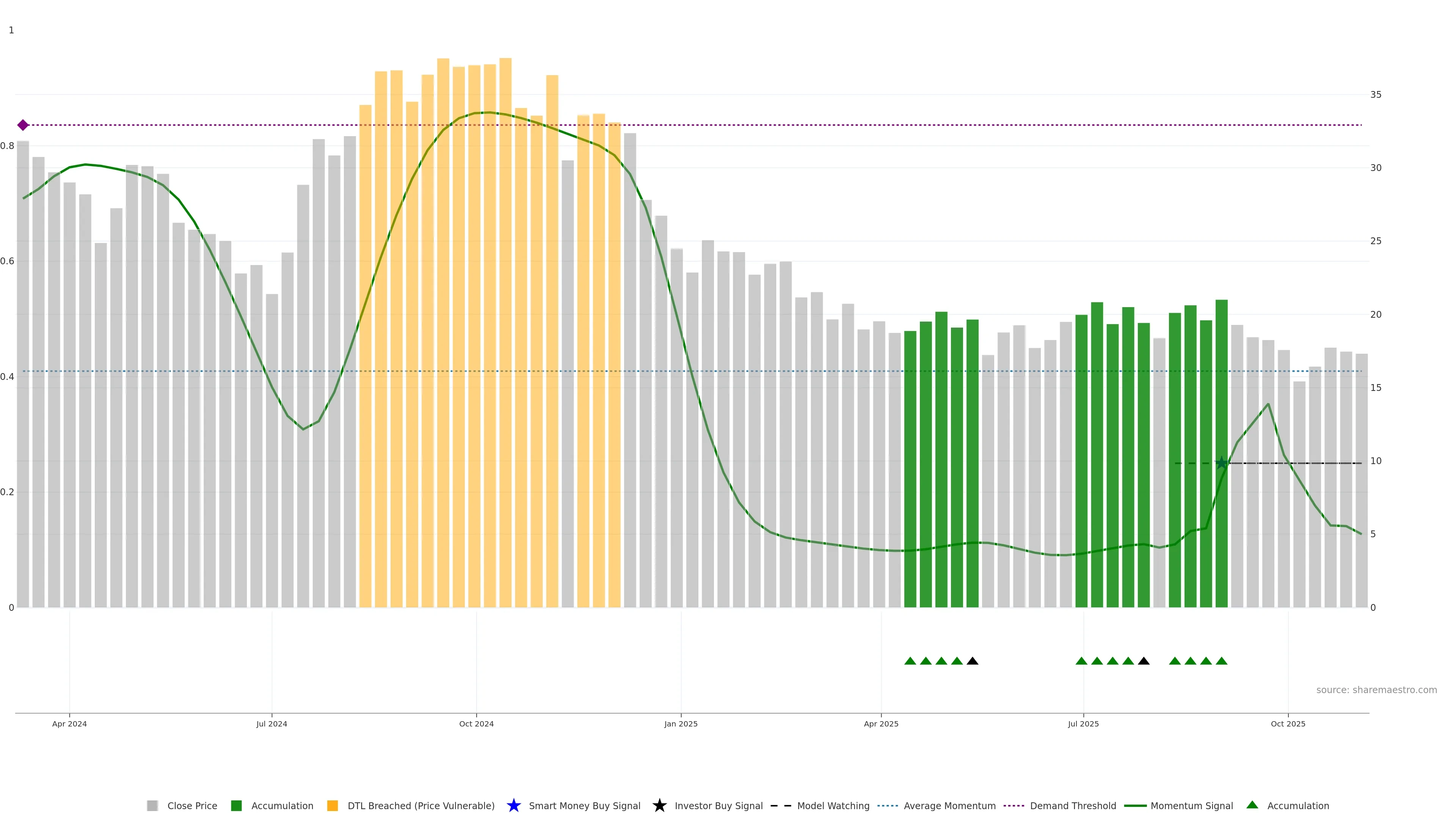Click the first black triangle below the chart

point(972,661)
